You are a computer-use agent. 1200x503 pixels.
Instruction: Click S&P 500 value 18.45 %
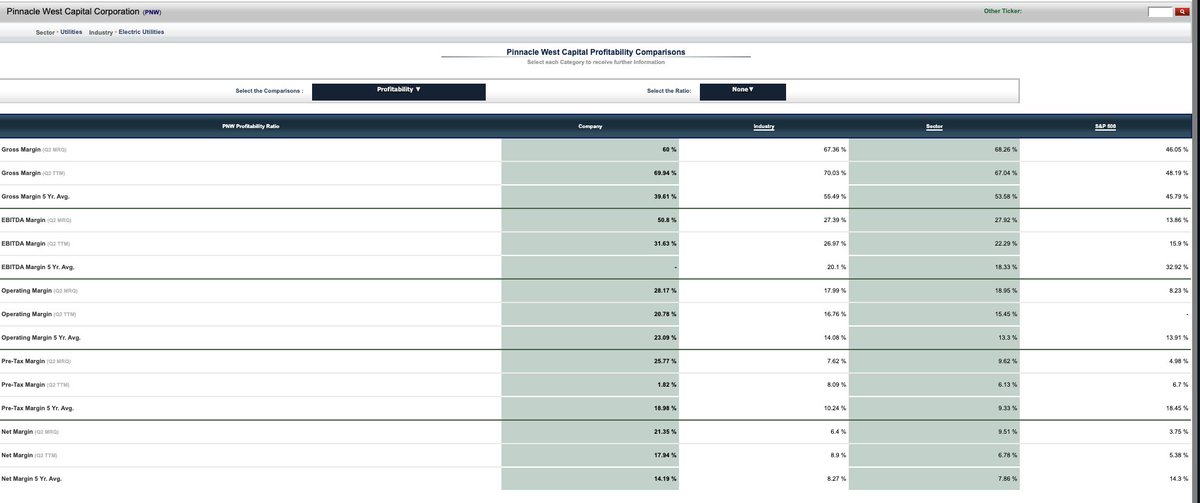1176,408
